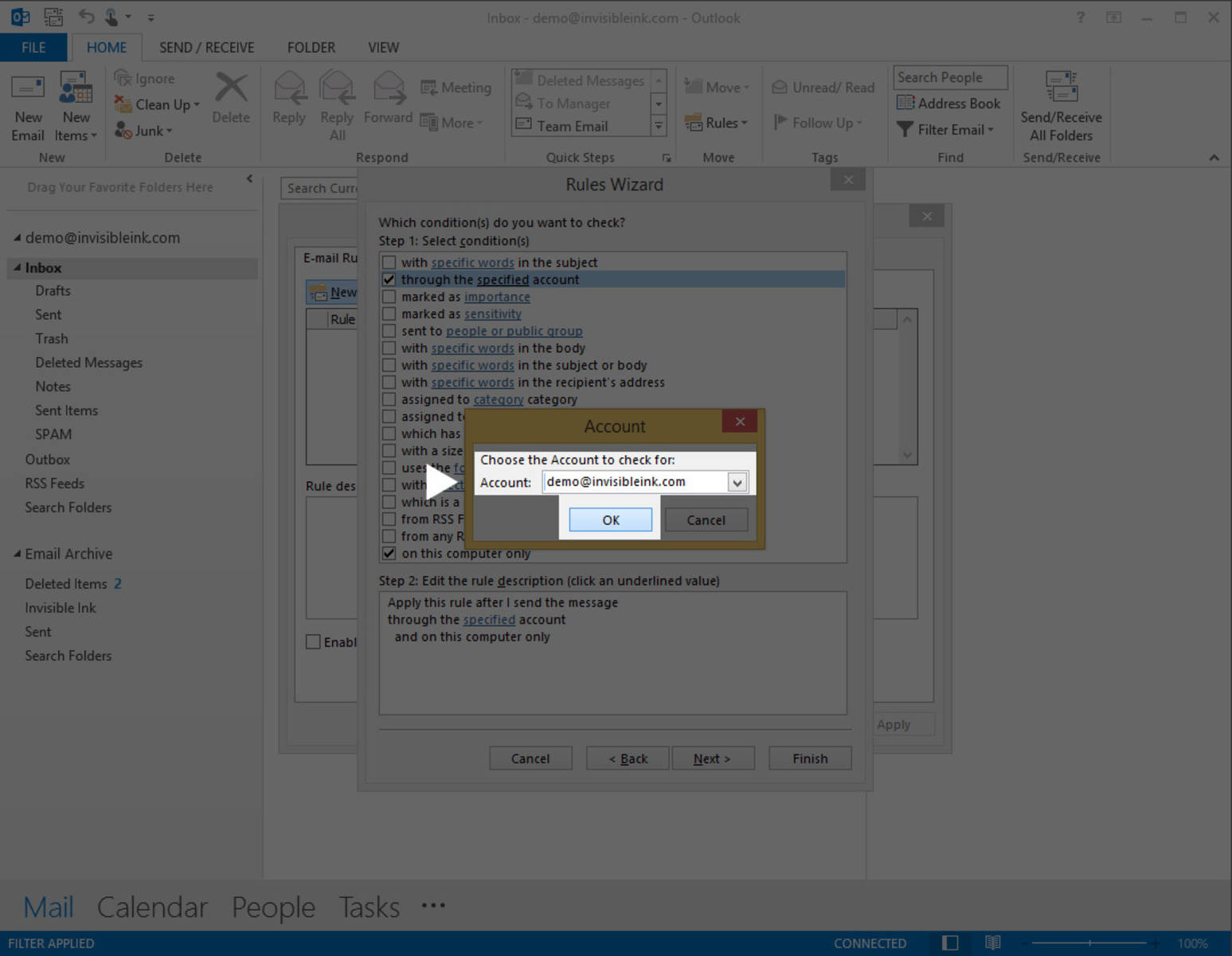1232x956 pixels.
Task: Go to People in the navigation bar
Action: (x=273, y=907)
